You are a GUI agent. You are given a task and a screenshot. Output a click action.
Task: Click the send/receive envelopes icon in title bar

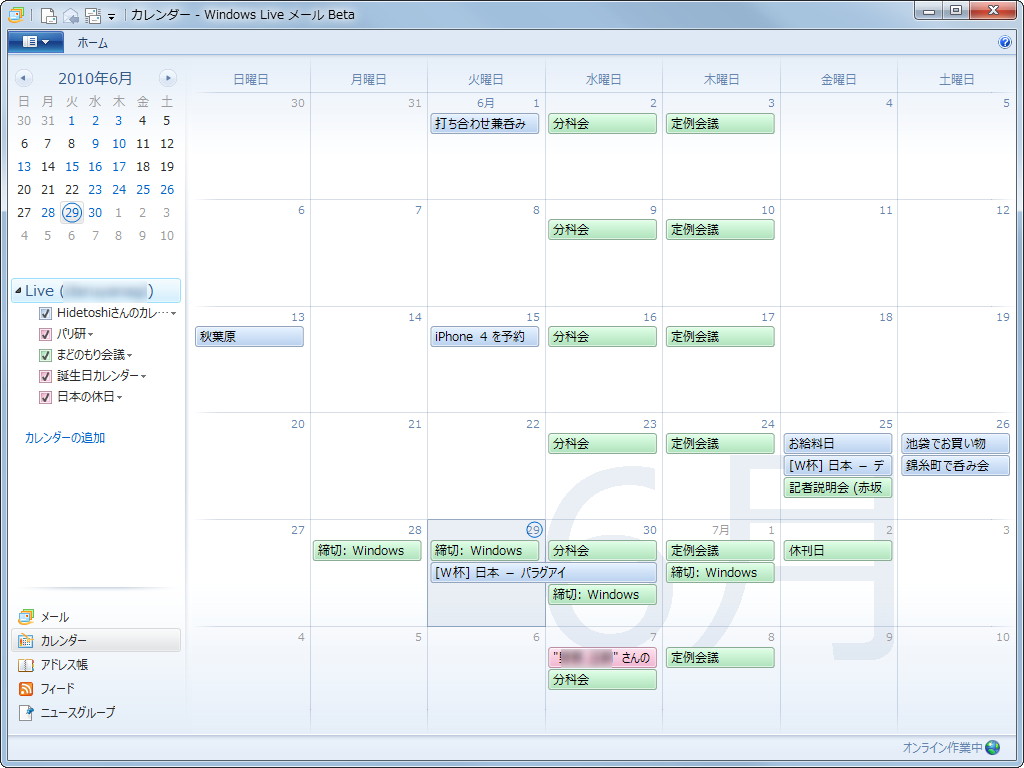pos(93,15)
